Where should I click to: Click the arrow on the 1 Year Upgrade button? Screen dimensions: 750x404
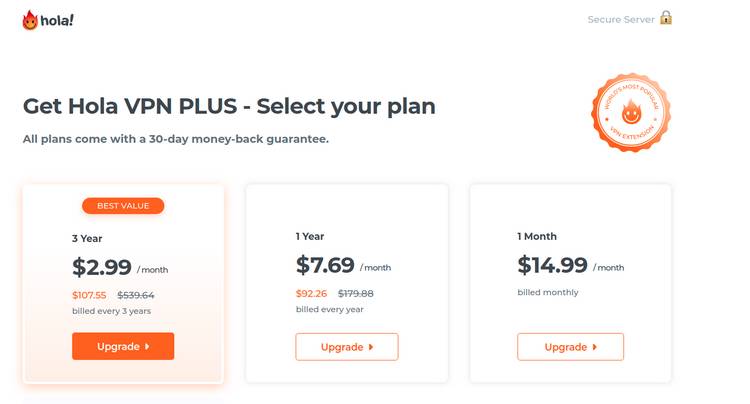(x=371, y=347)
